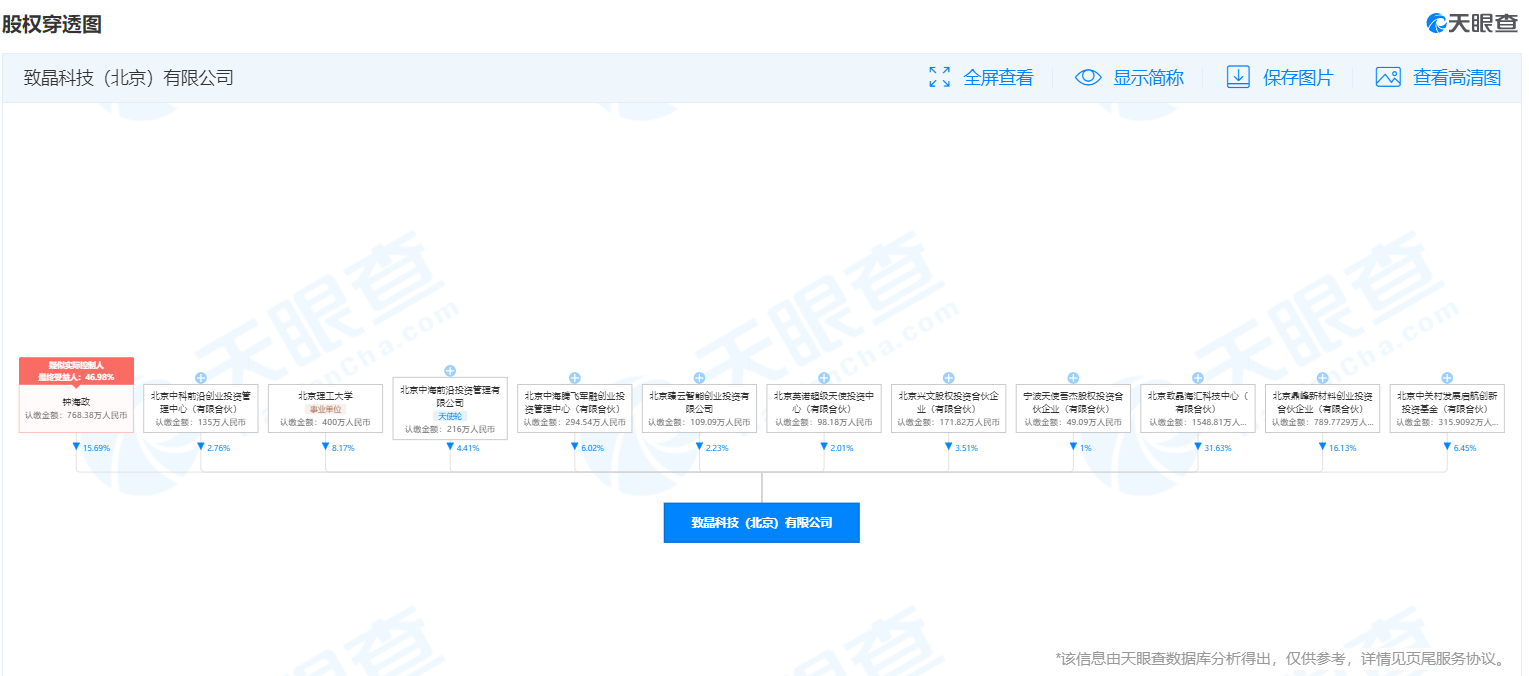Click plus icon above 北京兴文股权投资合伙企业
Viewport: 1529px width, 676px height.
click(x=948, y=378)
